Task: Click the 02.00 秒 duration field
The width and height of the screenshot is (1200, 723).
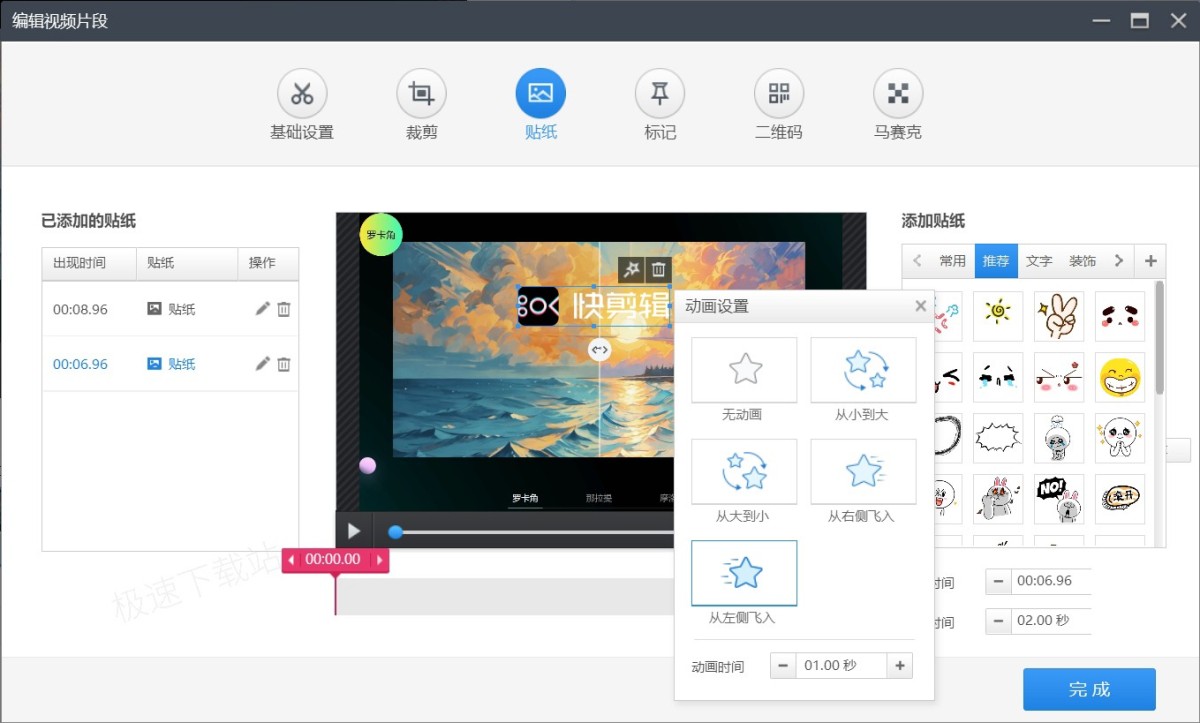Action: 1051,621
